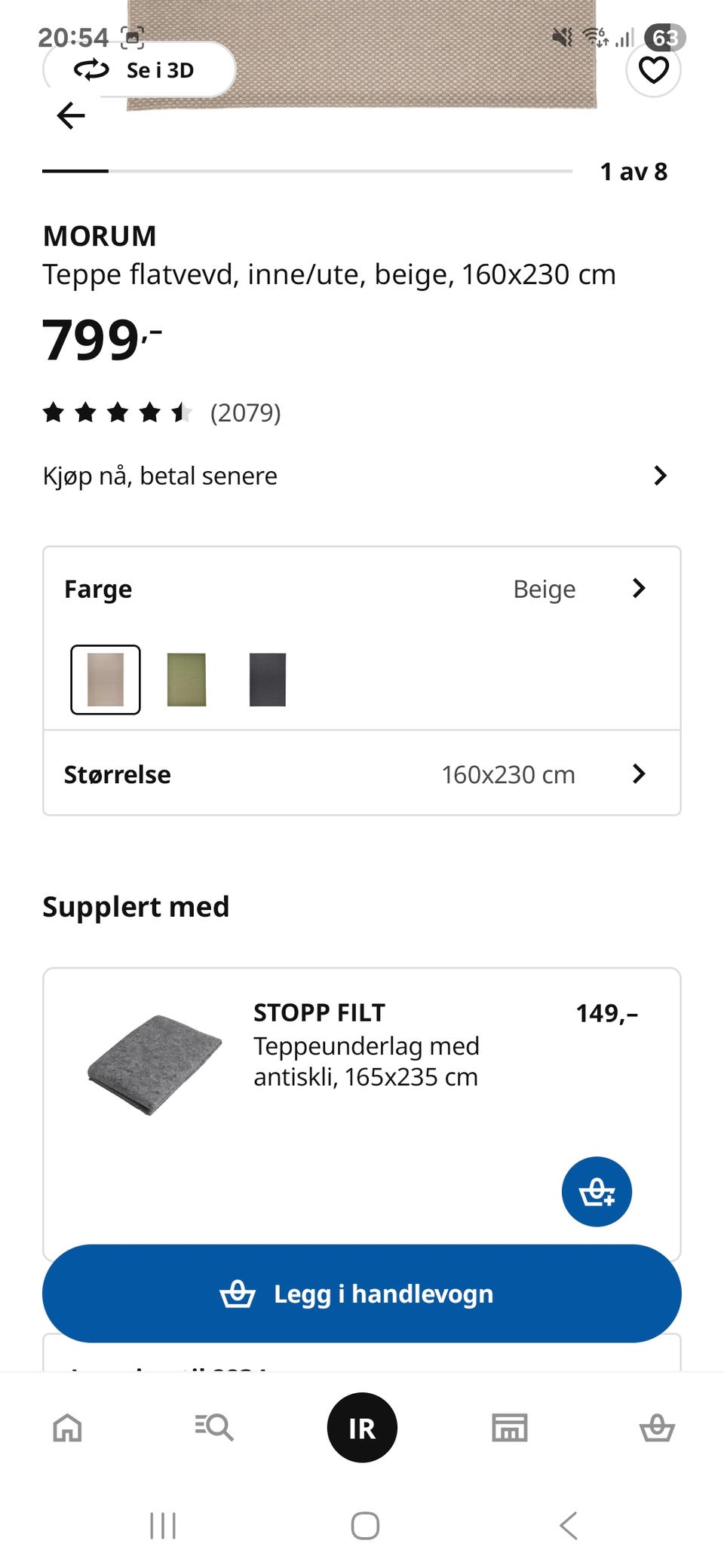Select the green rug color
Image resolution: width=724 pixels, height=1568 pixels.
pos(186,679)
